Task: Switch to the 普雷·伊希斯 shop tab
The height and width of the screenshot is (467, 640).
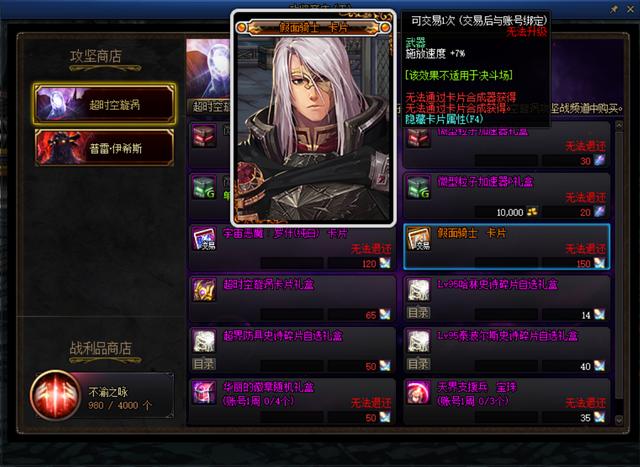Action: coord(105,147)
